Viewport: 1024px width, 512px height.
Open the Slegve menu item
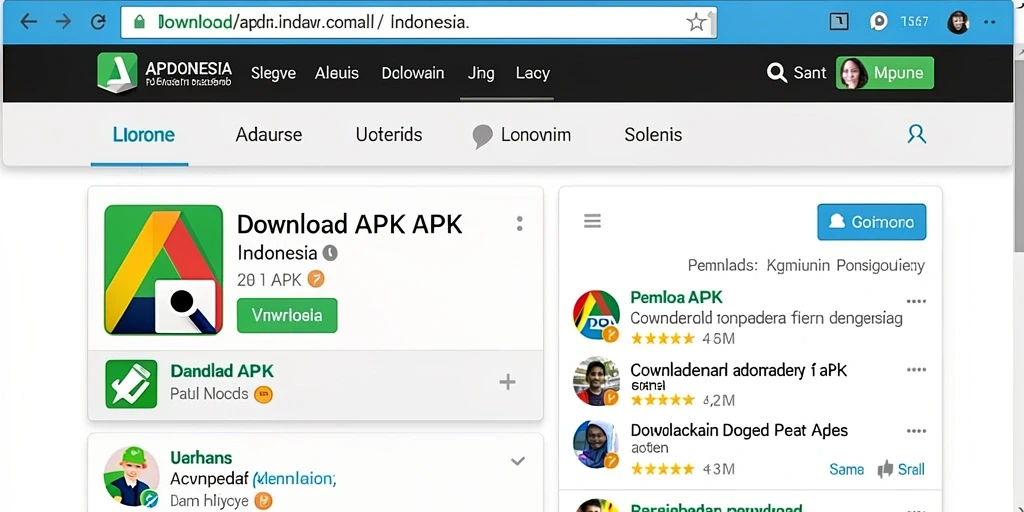tap(274, 73)
